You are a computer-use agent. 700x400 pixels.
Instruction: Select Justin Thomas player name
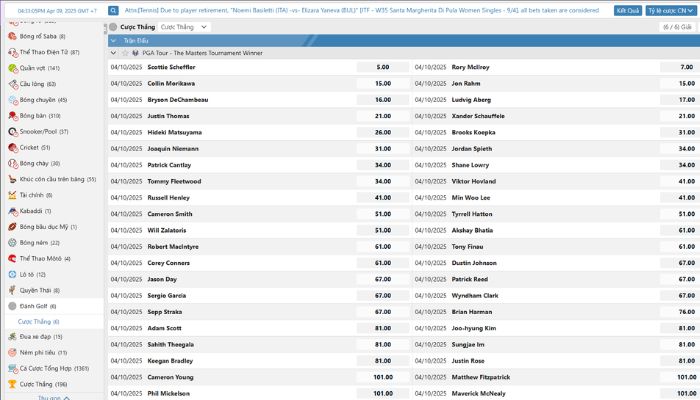168,116
